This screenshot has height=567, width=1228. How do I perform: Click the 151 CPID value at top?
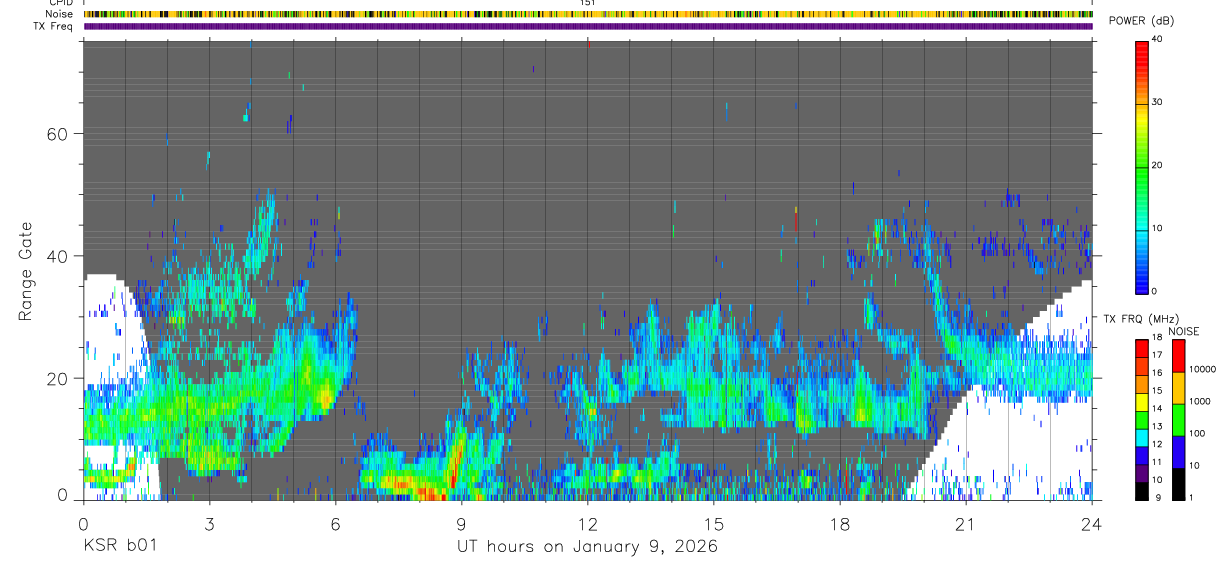[588, 3]
